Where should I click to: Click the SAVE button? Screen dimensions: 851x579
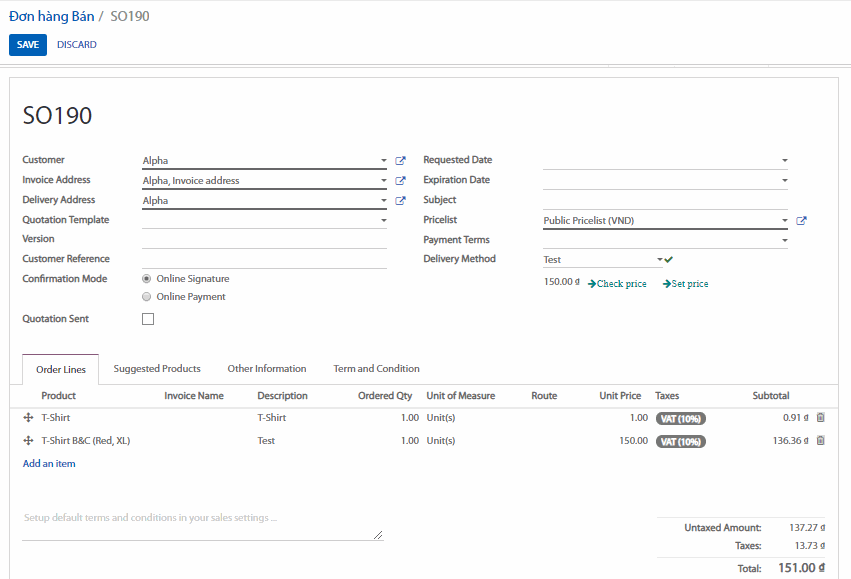(28, 45)
